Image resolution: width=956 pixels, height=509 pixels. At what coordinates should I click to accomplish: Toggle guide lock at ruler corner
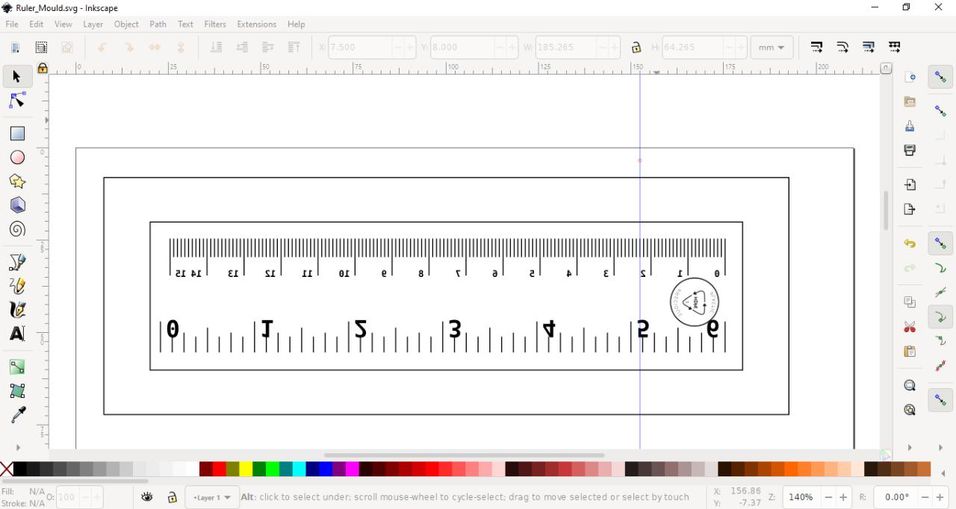tap(42, 68)
